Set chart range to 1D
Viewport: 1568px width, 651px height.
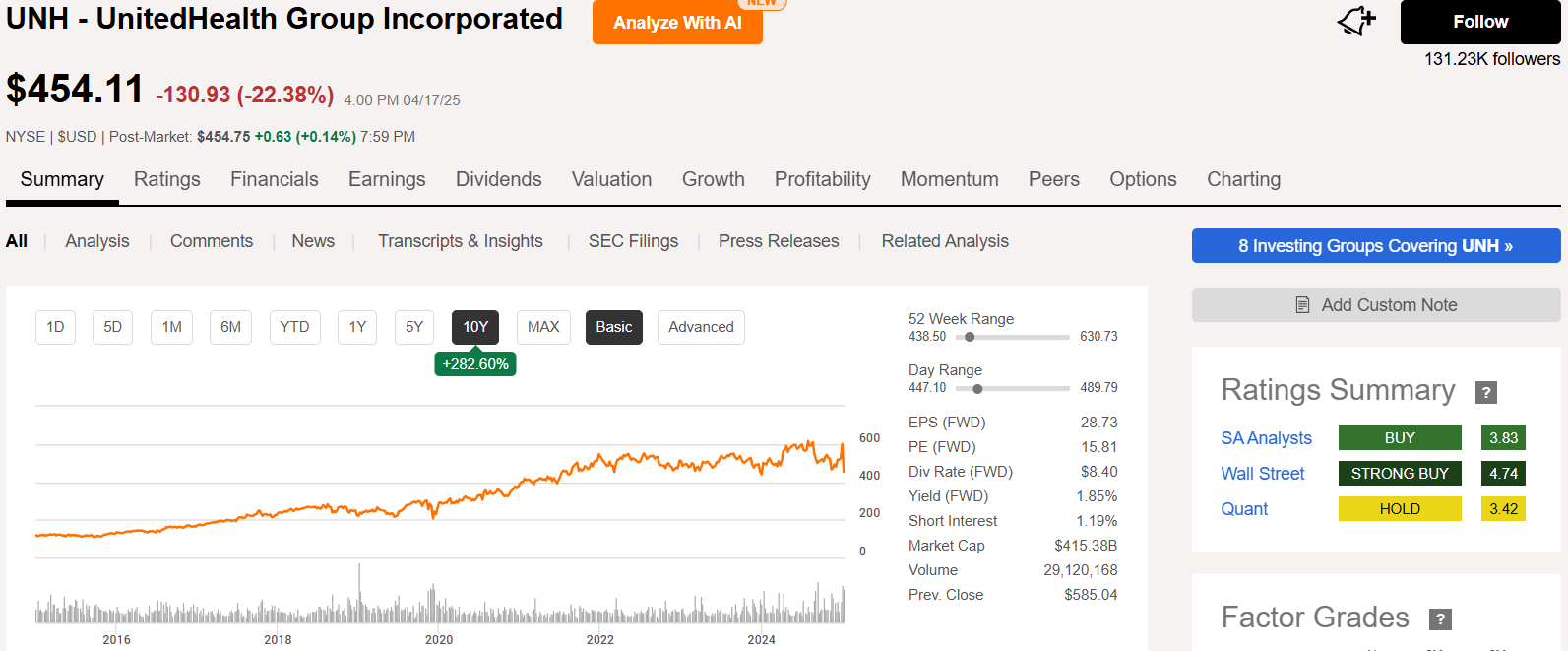pyautogui.click(x=55, y=327)
